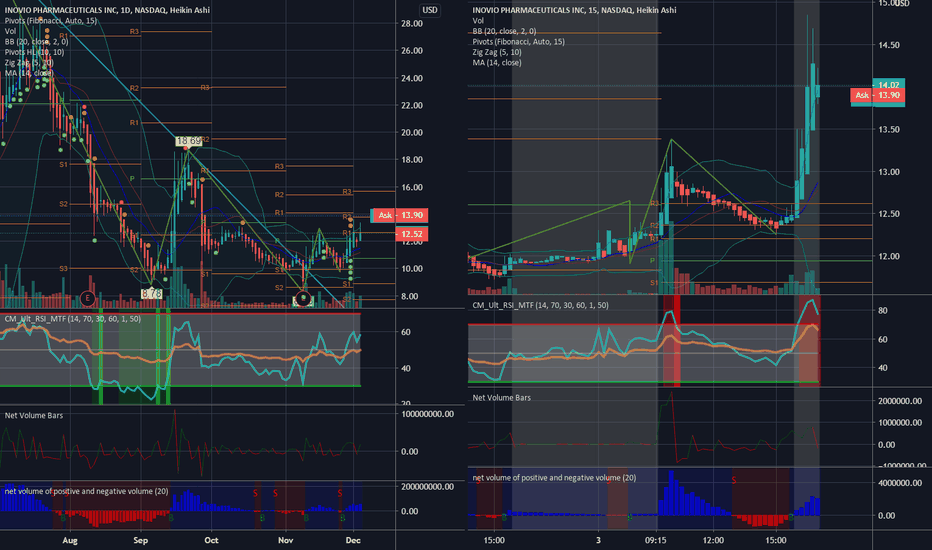Select the 'net volume of positive and negative volume (20)' legend on the 15-minute chart
Viewport: 932px width, 550px height.
(x=554, y=477)
